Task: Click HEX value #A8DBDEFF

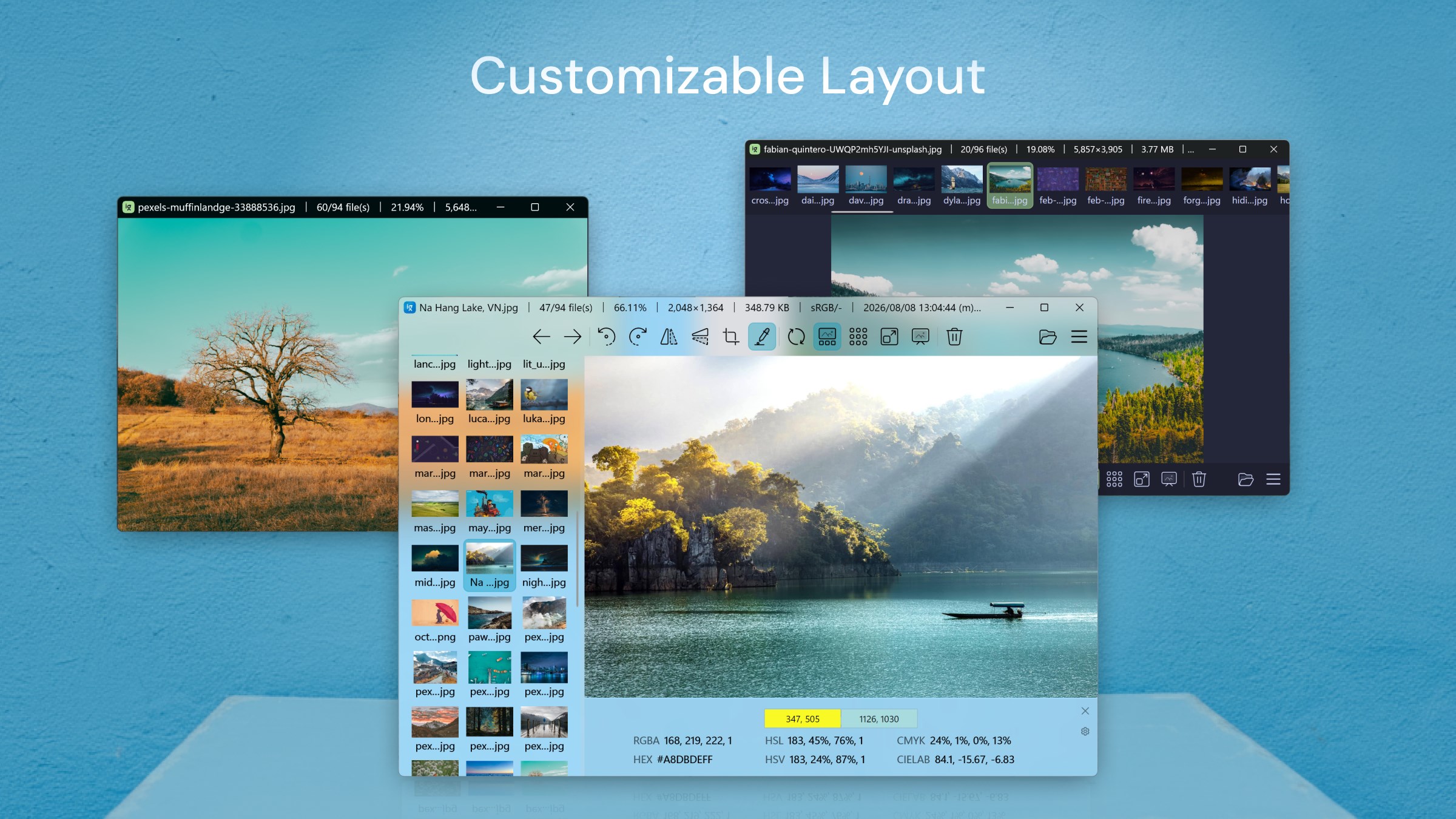Action: [x=685, y=760]
